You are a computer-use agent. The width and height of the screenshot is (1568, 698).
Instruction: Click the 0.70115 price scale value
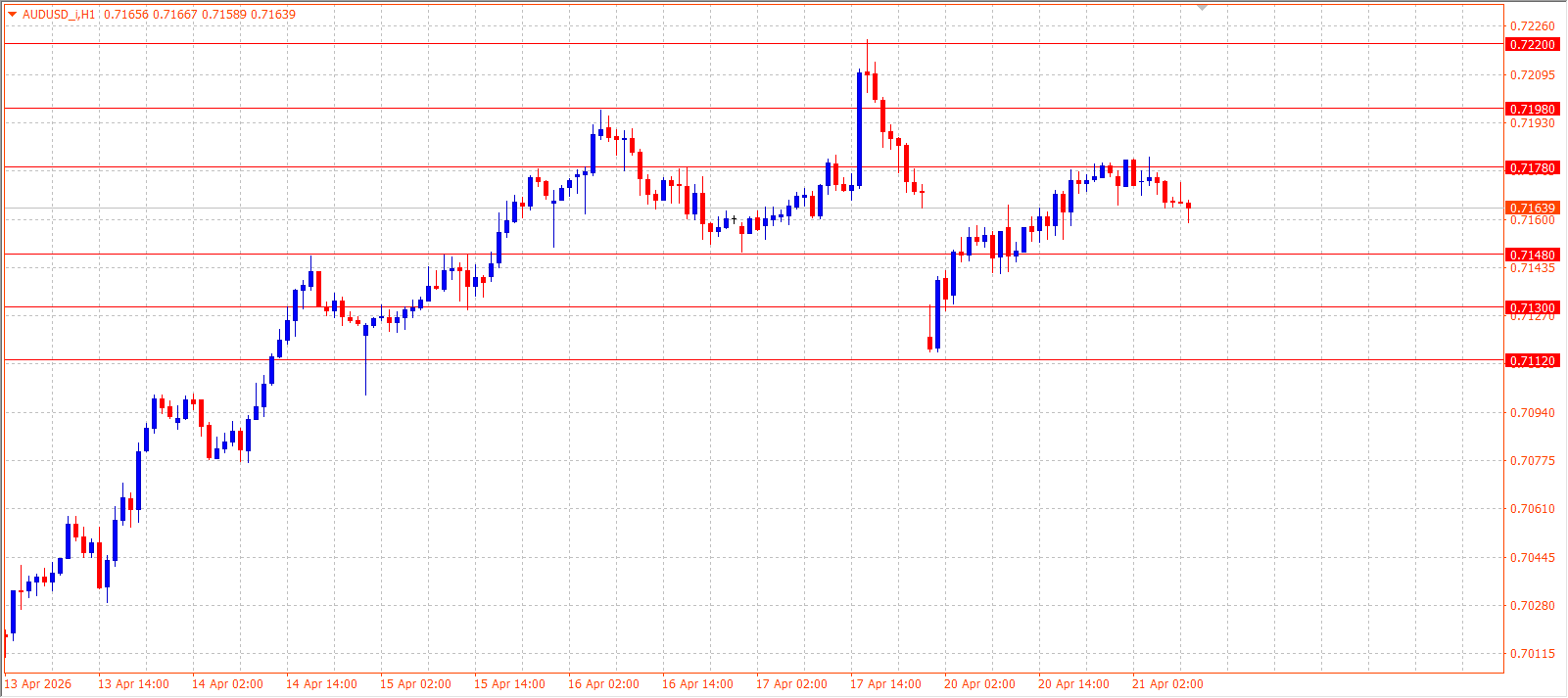point(1533,654)
